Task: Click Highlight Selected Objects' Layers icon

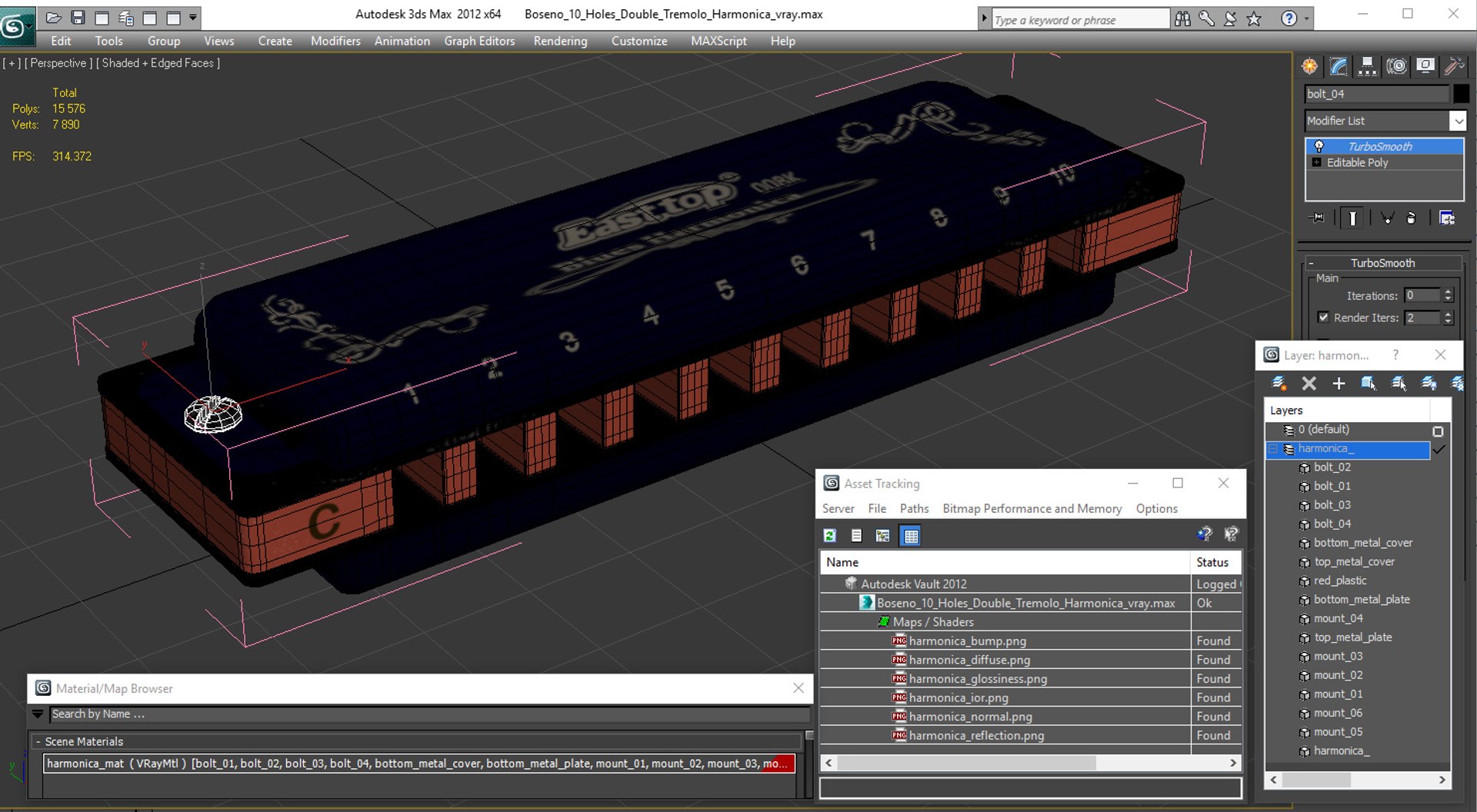Action: pyautogui.click(x=1399, y=383)
